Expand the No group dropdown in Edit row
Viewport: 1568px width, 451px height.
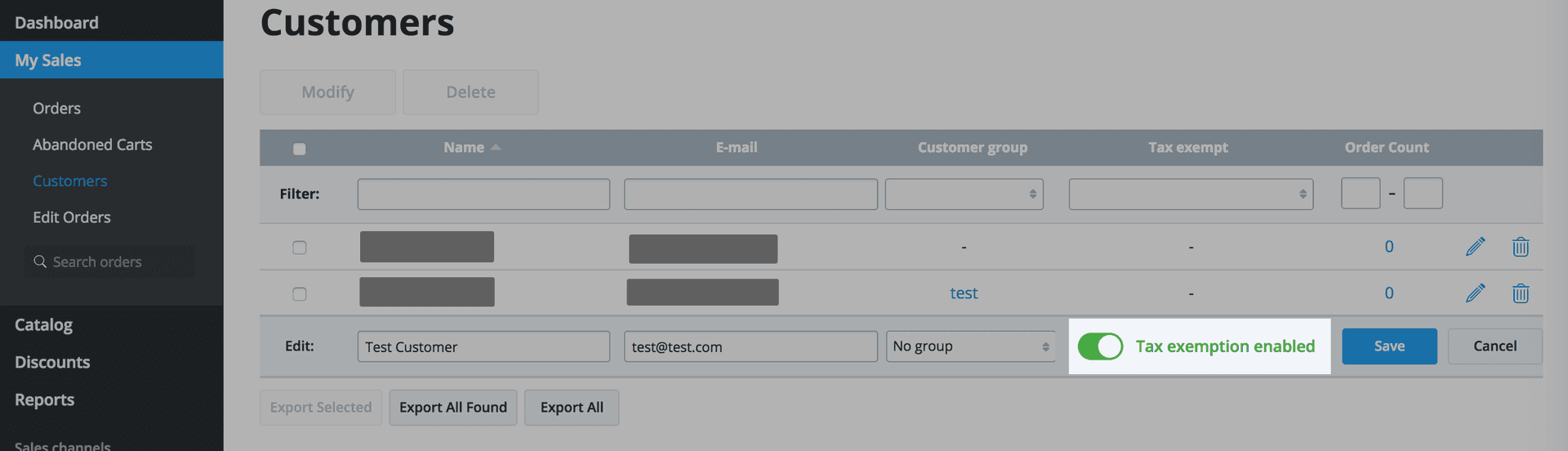pyautogui.click(x=970, y=346)
